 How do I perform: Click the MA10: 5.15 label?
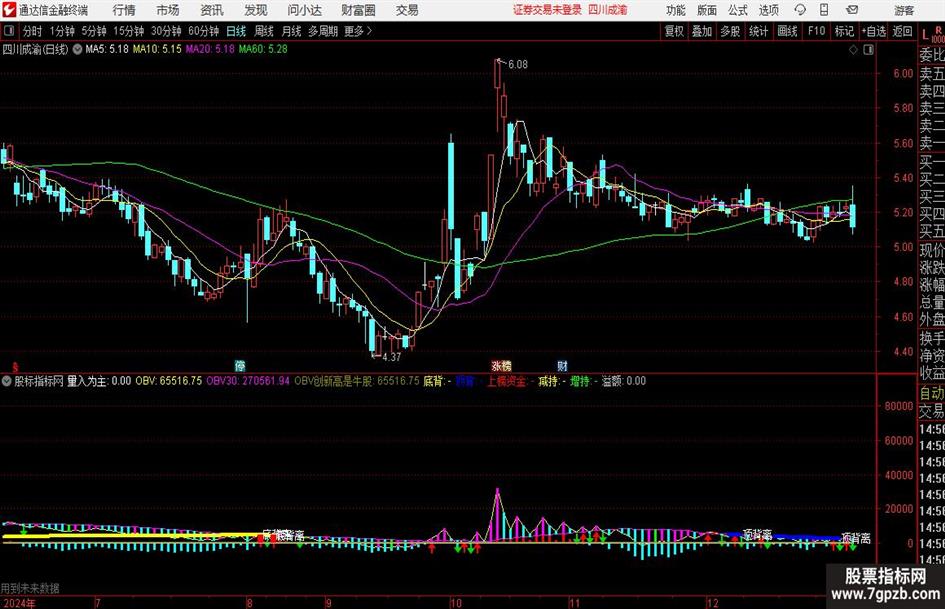157,49
